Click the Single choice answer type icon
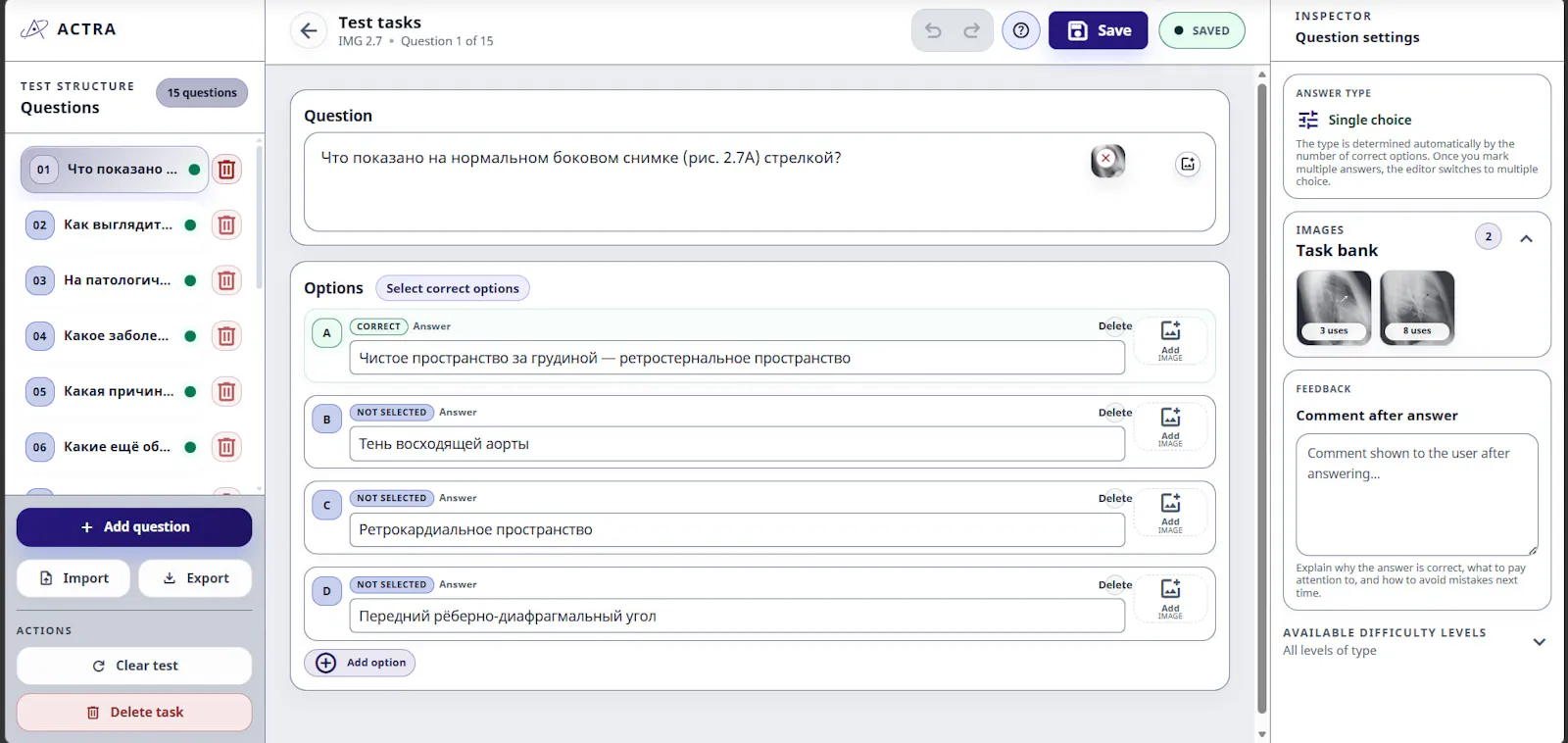This screenshot has width=1568, height=743. click(x=1308, y=120)
